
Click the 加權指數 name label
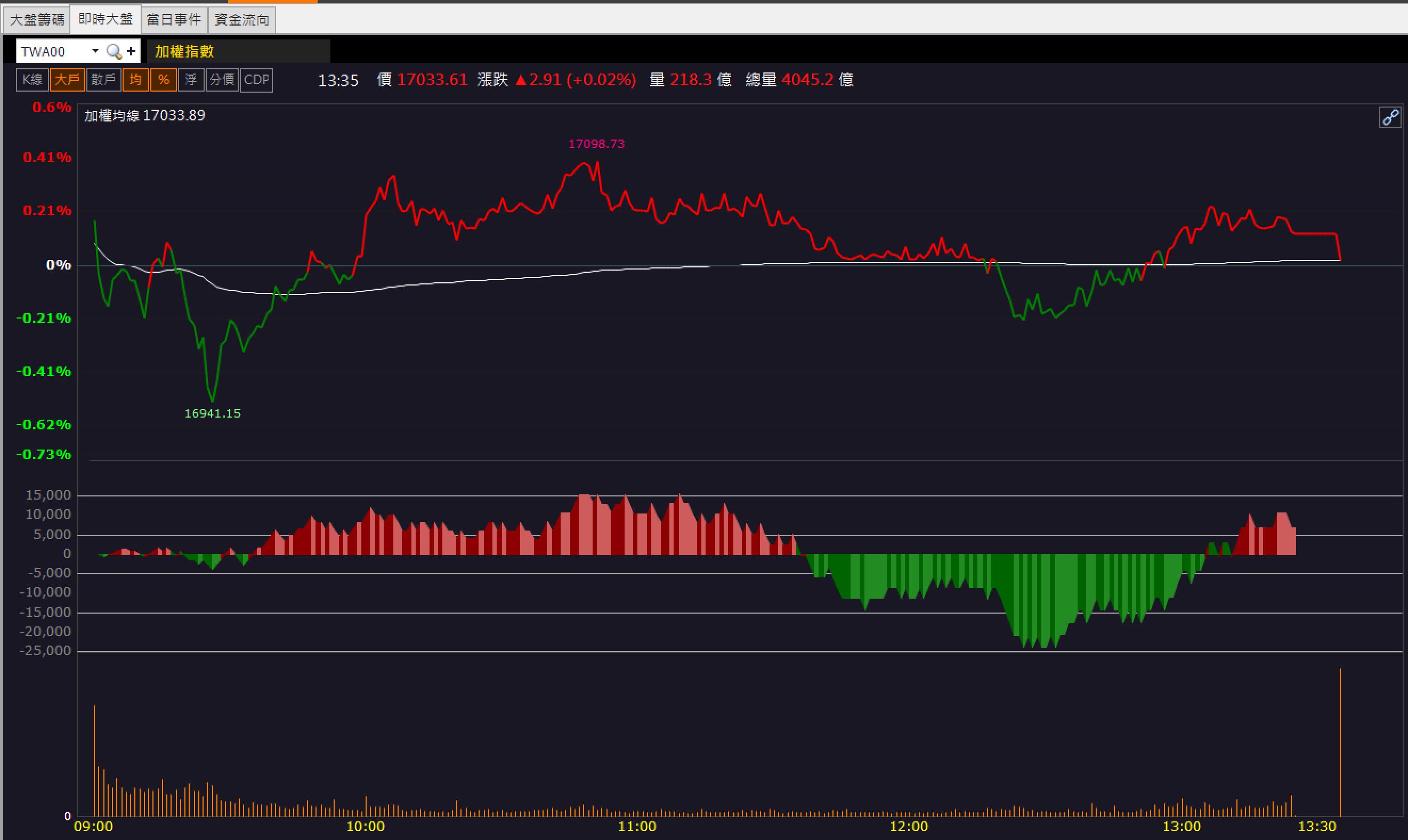184,52
